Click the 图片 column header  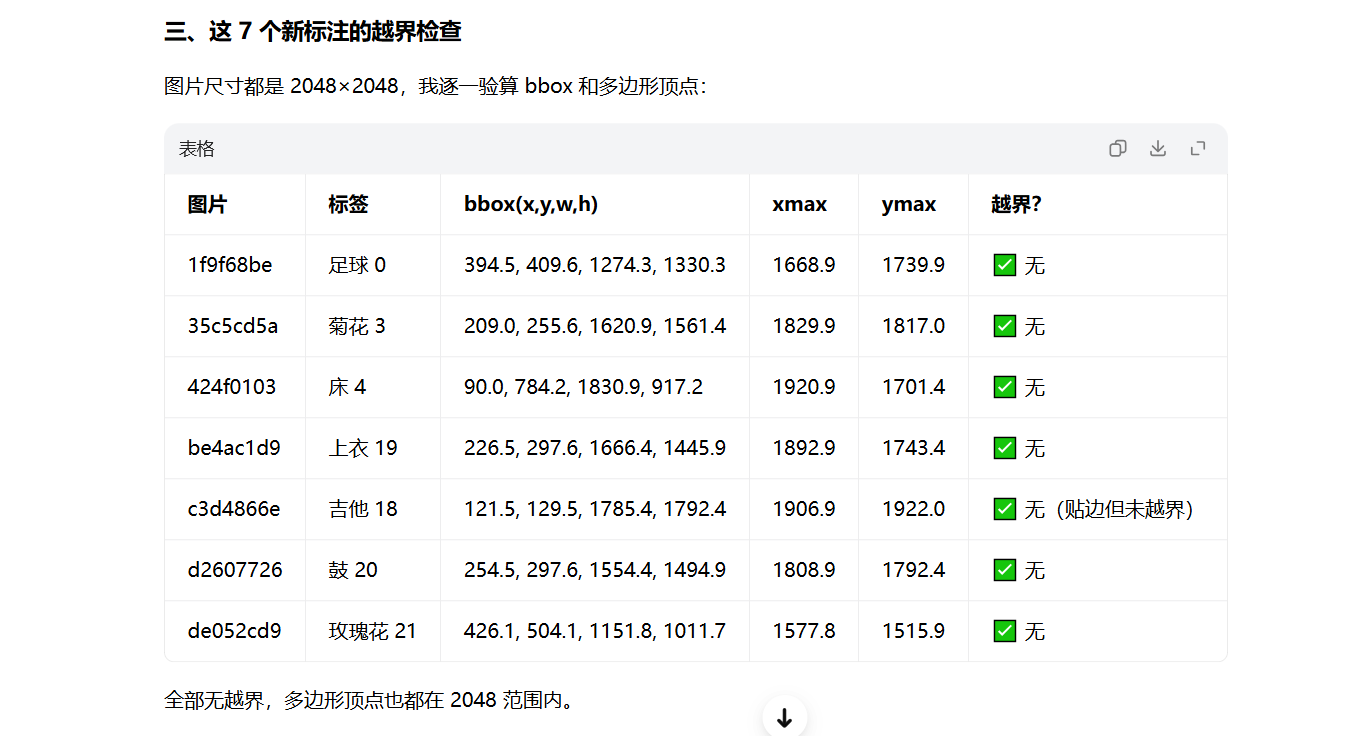coord(207,204)
